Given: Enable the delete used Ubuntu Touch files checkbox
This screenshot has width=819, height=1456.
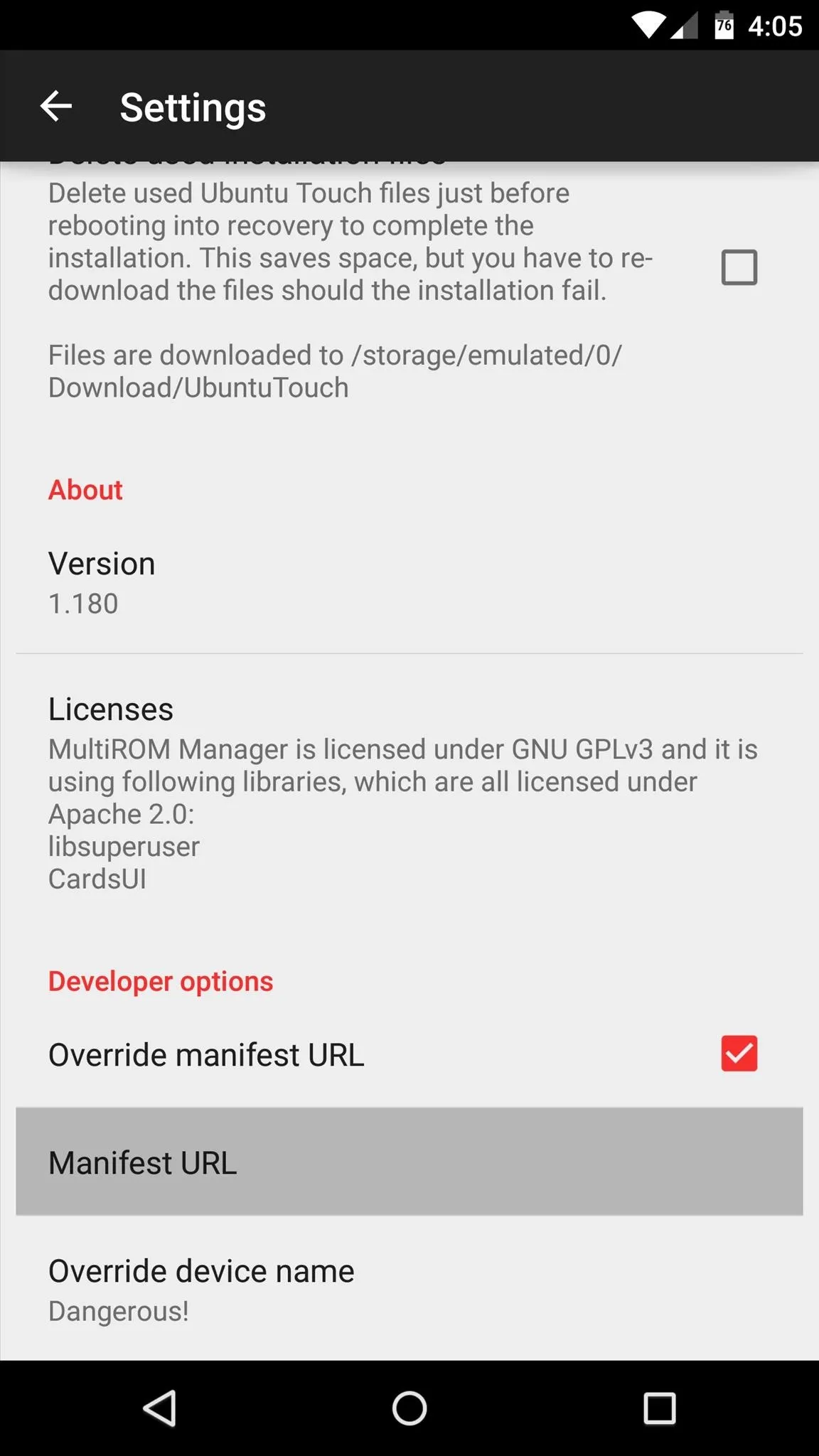Looking at the screenshot, I should [739, 267].
